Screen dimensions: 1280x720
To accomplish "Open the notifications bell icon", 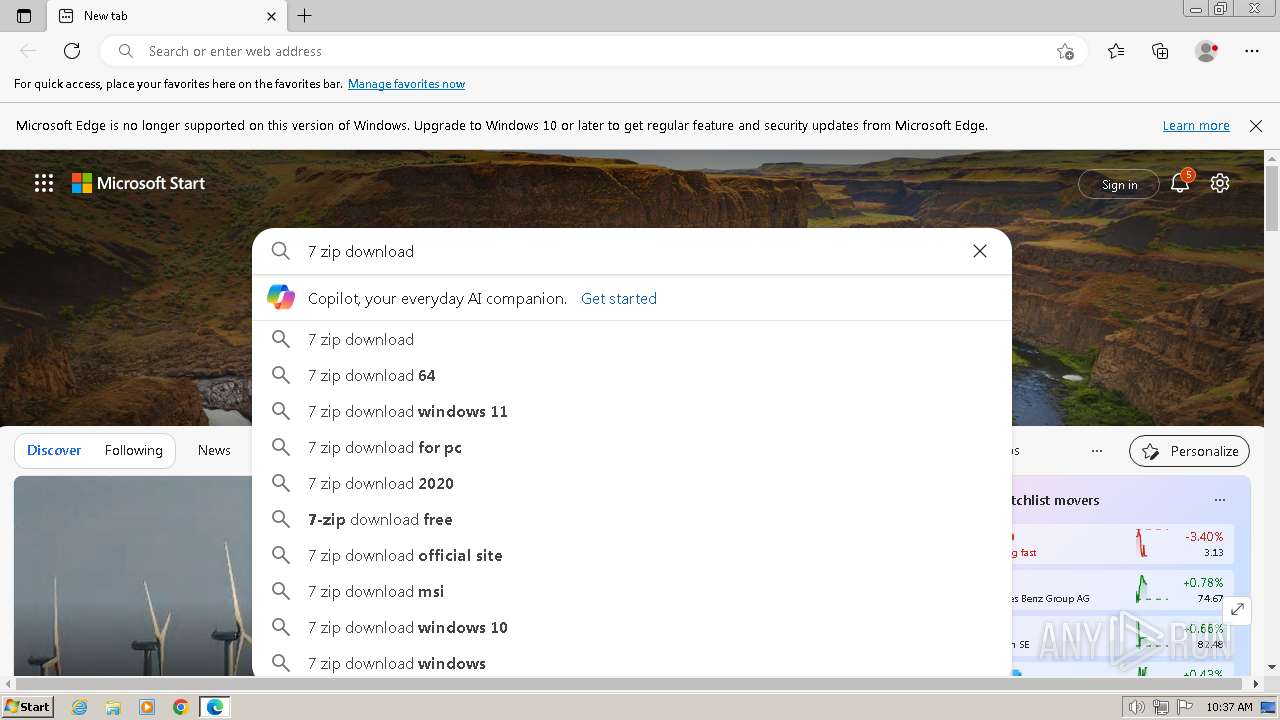I will click(x=1180, y=183).
